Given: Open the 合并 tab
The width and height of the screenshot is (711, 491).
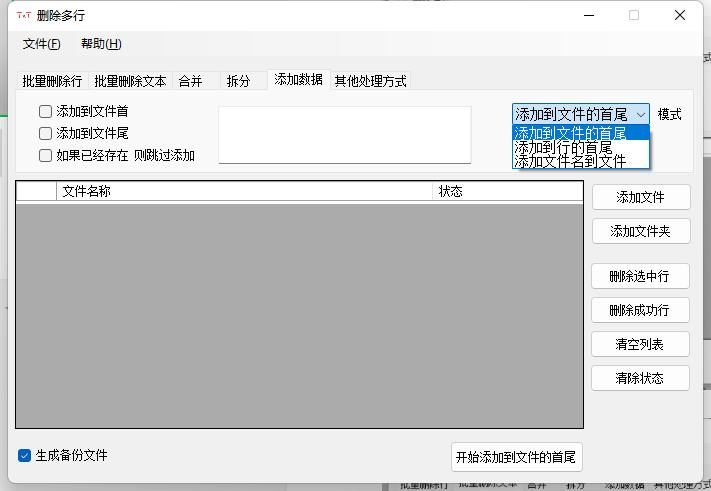Looking at the screenshot, I should (196, 81).
